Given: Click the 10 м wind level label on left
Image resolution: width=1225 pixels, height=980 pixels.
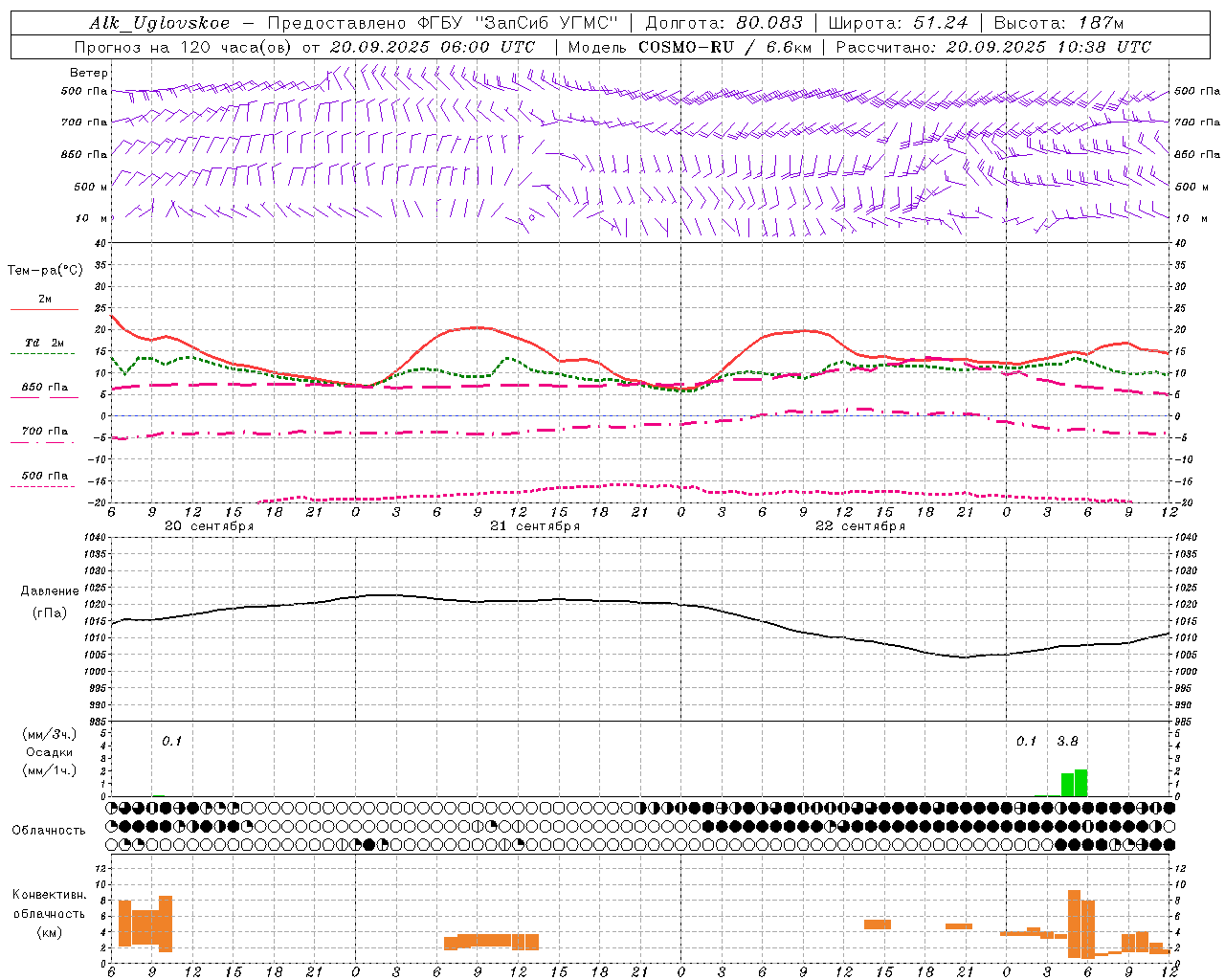Looking at the screenshot, I should click(91, 218).
